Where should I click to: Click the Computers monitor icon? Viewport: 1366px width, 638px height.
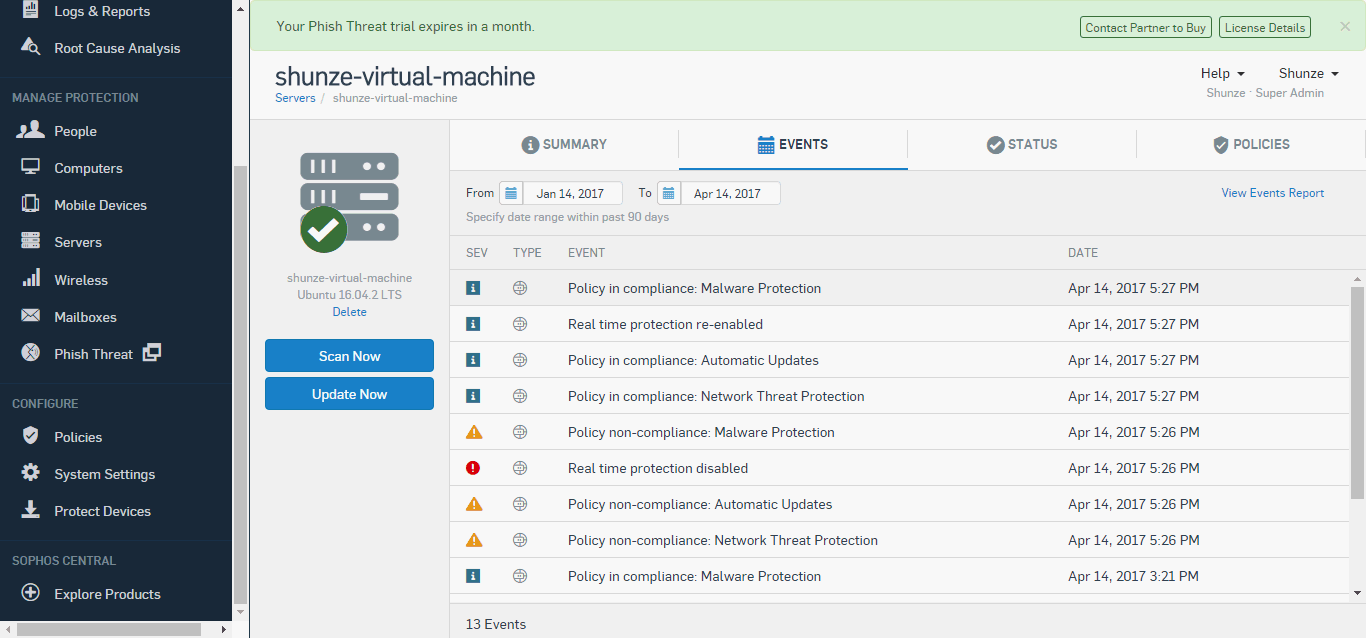[31, 168]
